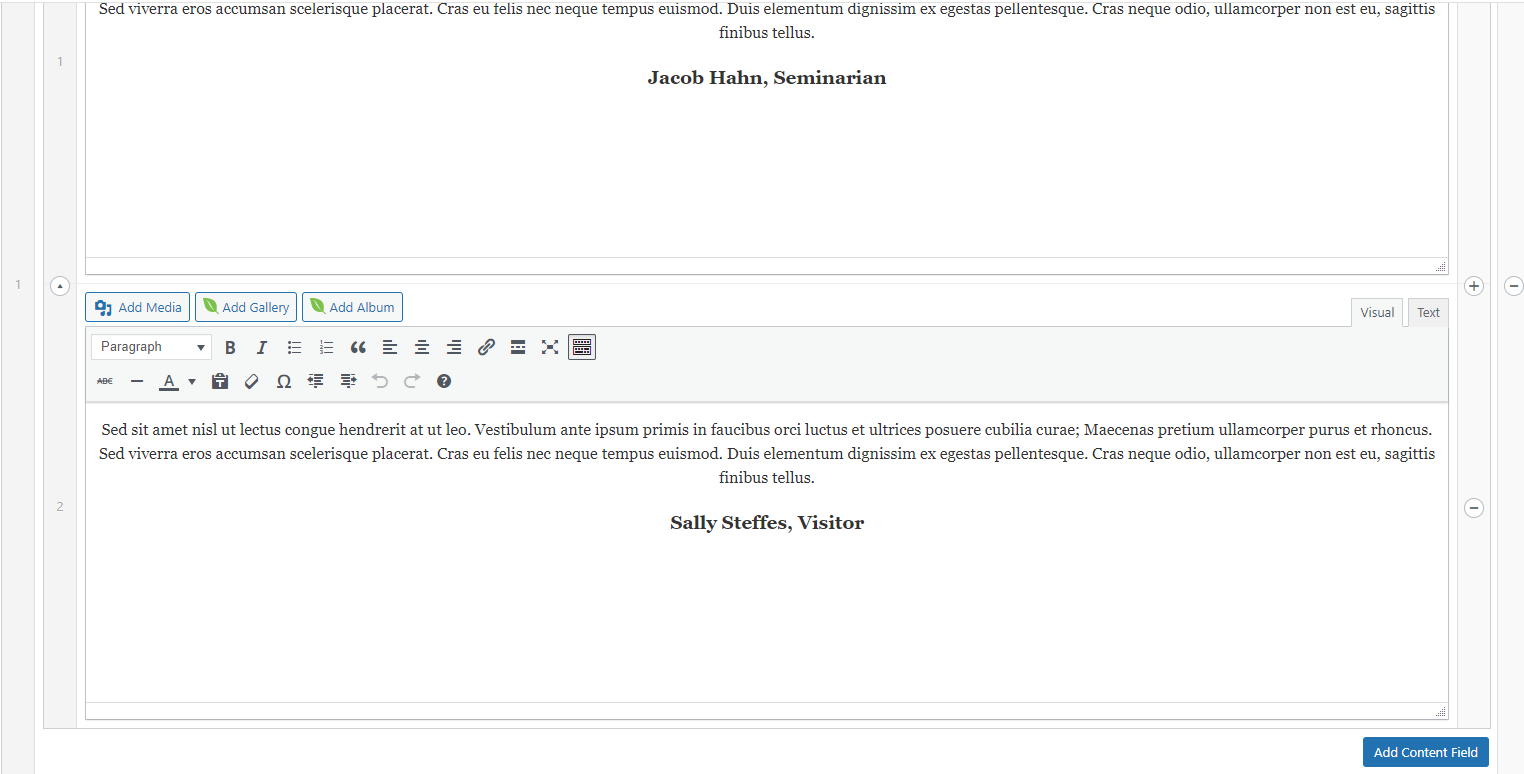Insert a blockquote
This screenshot has width=1524, height=774.
[358, 347]
